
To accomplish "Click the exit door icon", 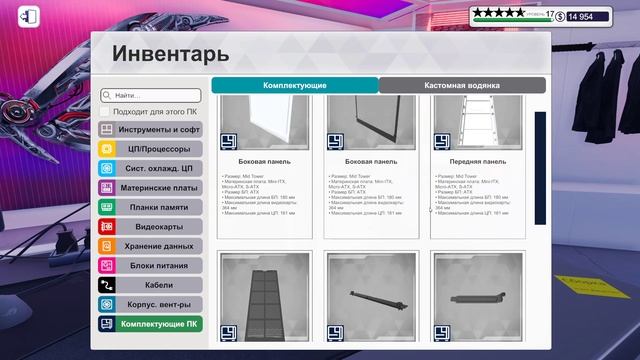I will tap(29, 17).
